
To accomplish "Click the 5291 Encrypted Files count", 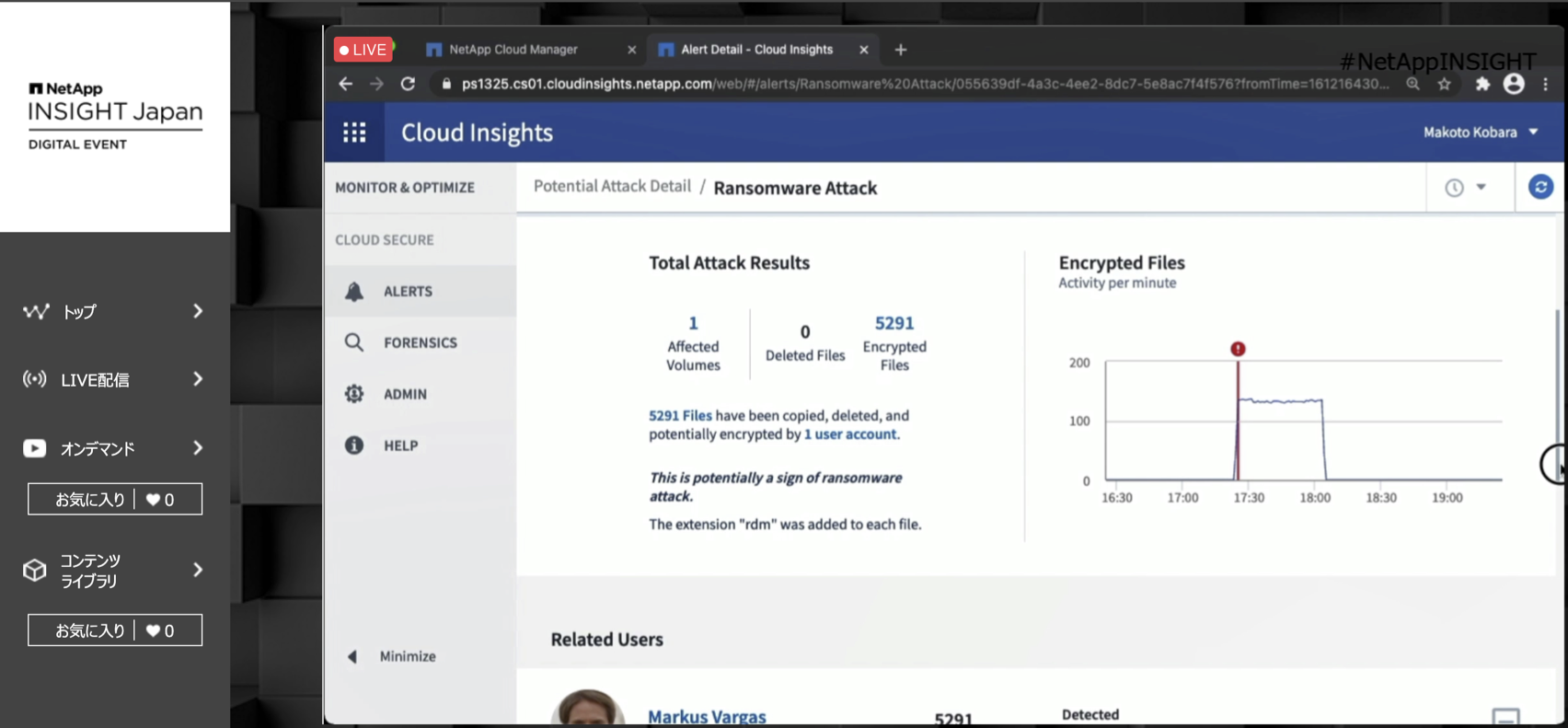I will coord(894,323).
